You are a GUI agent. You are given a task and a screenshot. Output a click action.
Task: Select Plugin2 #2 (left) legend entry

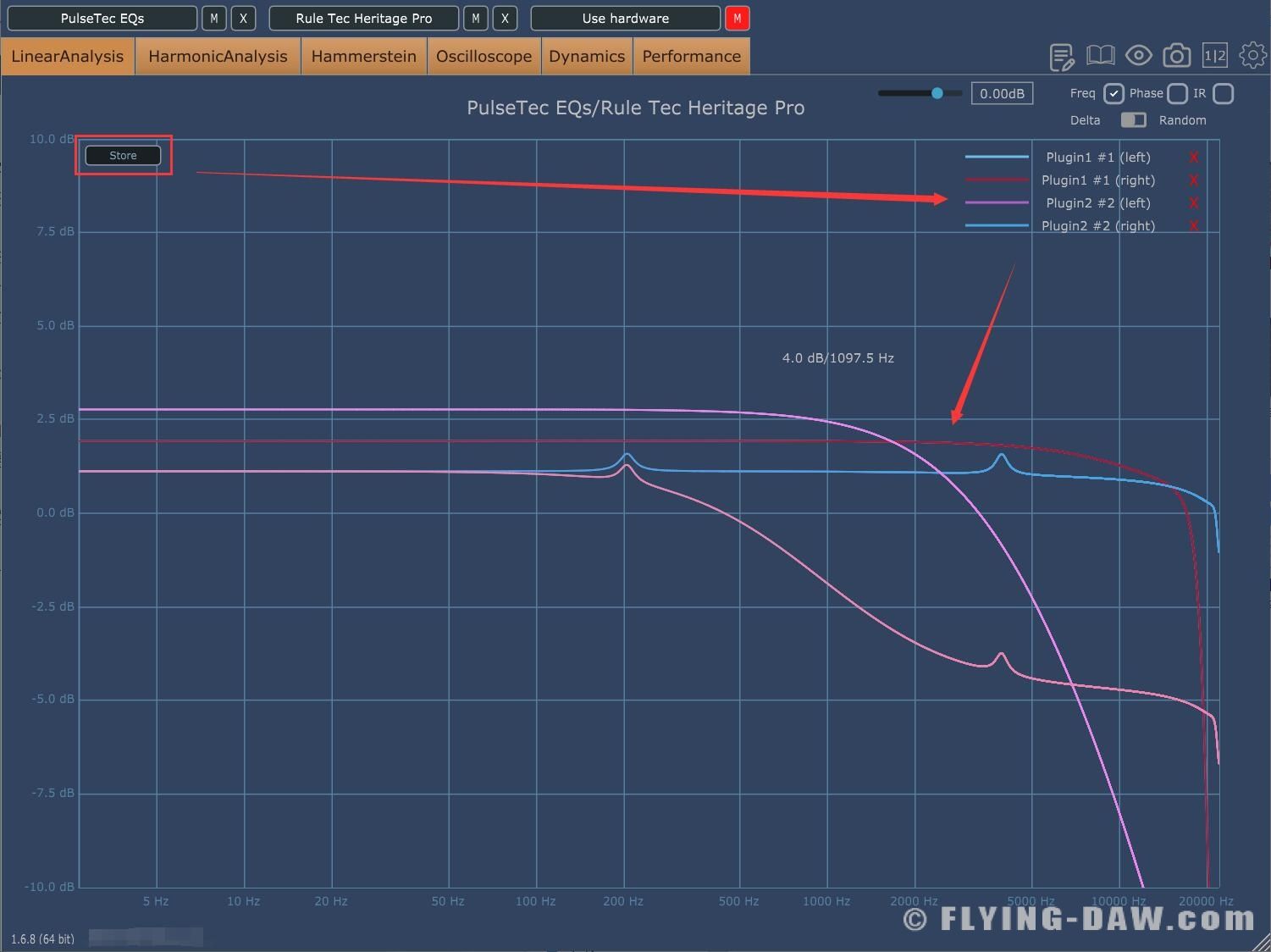(1098, 203)
